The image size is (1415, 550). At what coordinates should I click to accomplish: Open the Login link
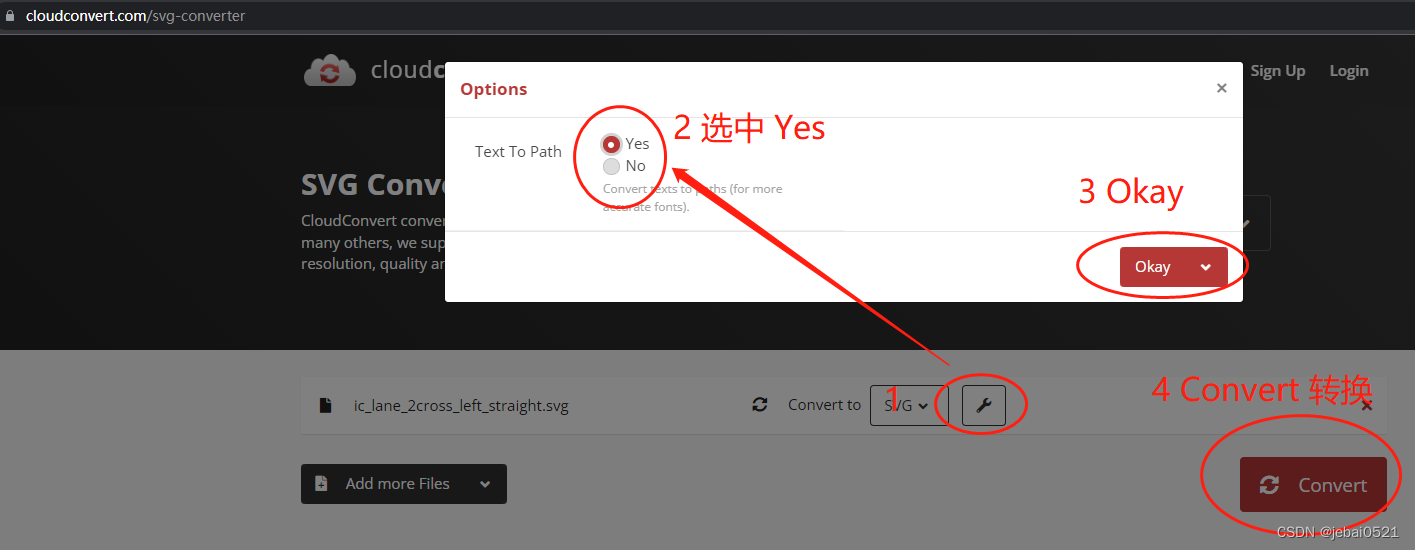tap(1349, 71)
